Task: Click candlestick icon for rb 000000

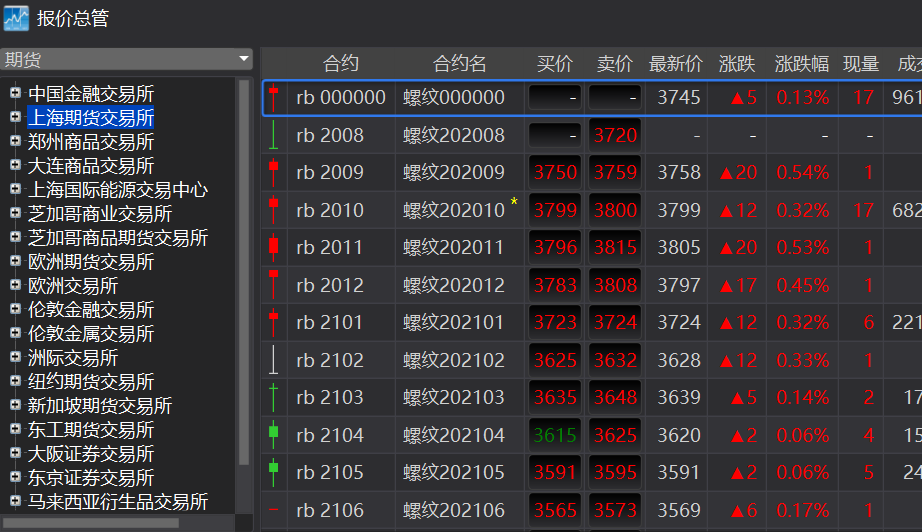Action: pyautogui.click(x=273, y=98)
